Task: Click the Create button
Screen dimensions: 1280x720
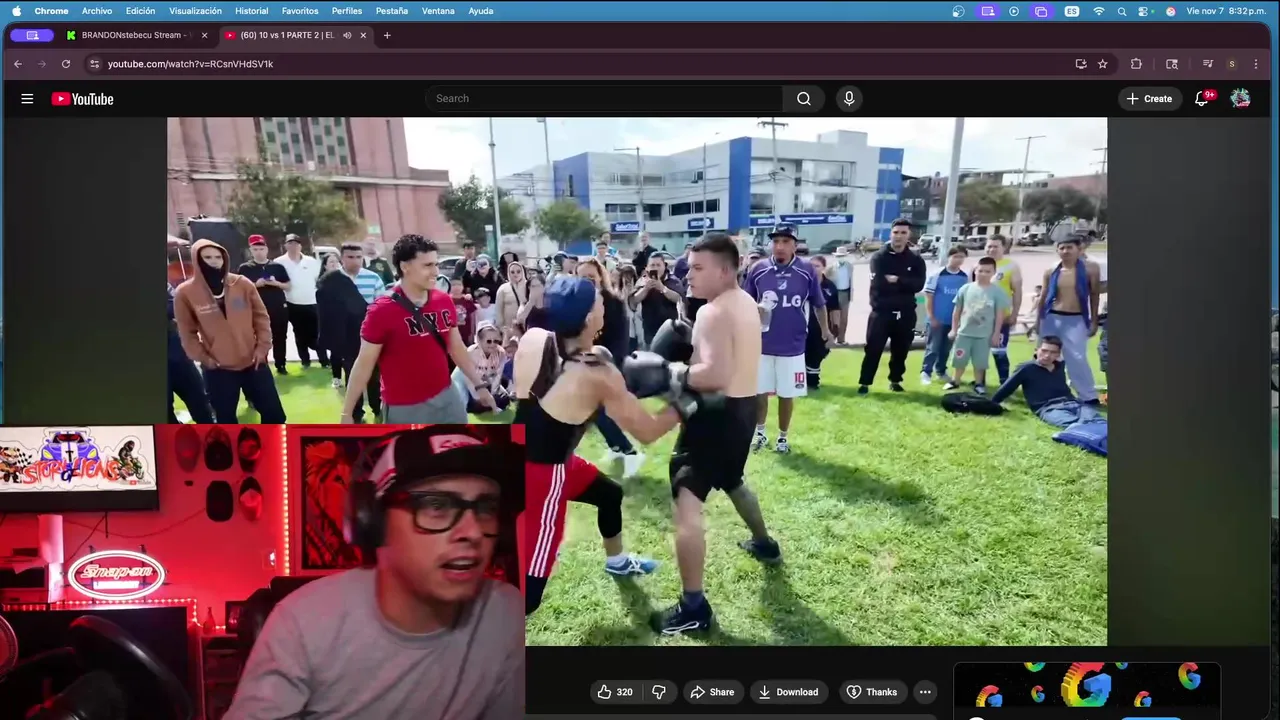Action: (1150, 98)
